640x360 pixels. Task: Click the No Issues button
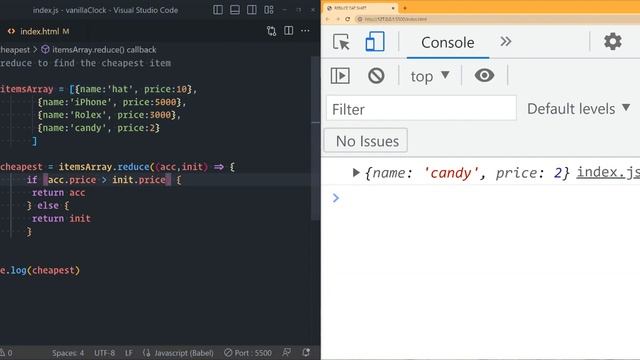coord(366,141)
